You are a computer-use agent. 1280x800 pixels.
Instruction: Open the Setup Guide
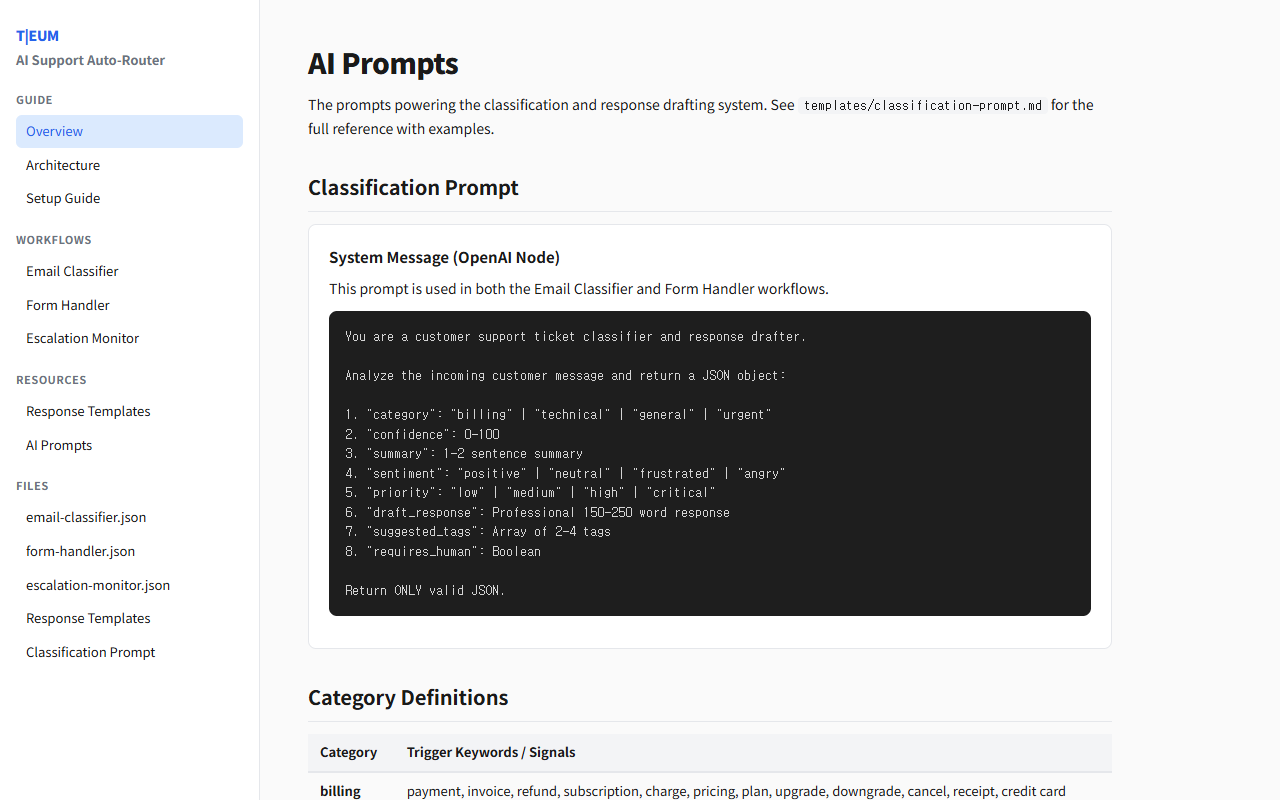[x=63, y=198]
